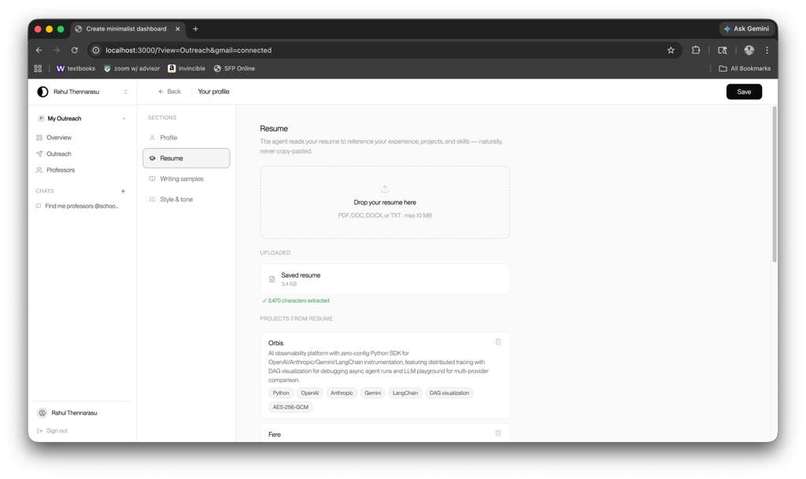The image size is (806, 479).
Task: Click the Resume eye icon
Action: tap(152, 158)
